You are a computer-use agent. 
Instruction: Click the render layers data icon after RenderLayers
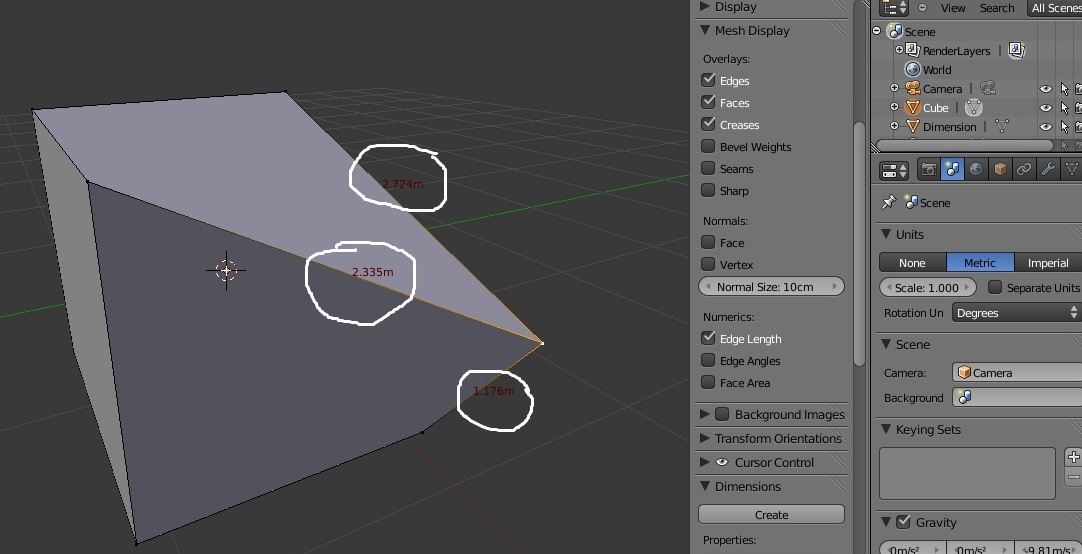(1016, 50)
